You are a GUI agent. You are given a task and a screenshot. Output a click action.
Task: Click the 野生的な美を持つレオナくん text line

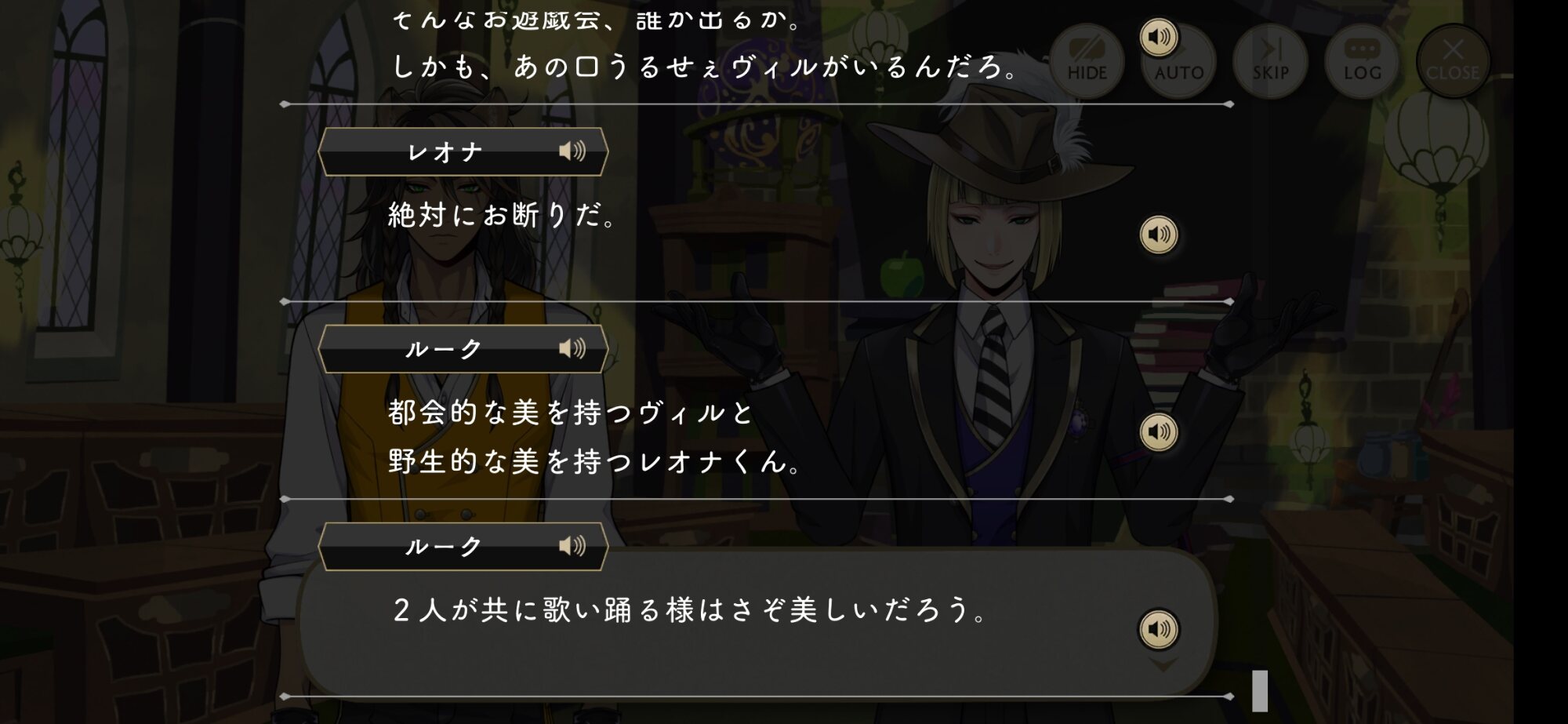tap(594, 461)
